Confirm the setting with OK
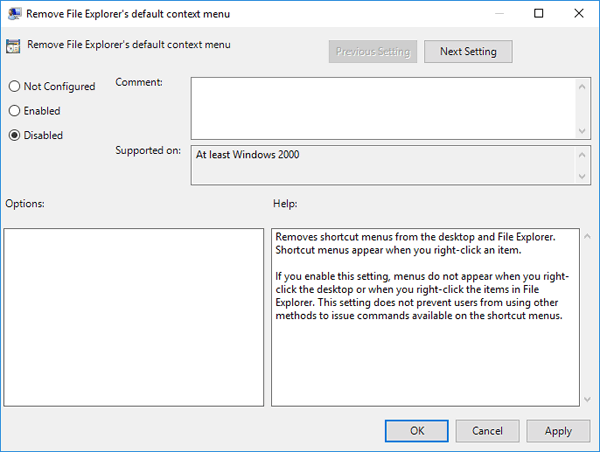The image size is (600, 452). [x=417, y=430]
